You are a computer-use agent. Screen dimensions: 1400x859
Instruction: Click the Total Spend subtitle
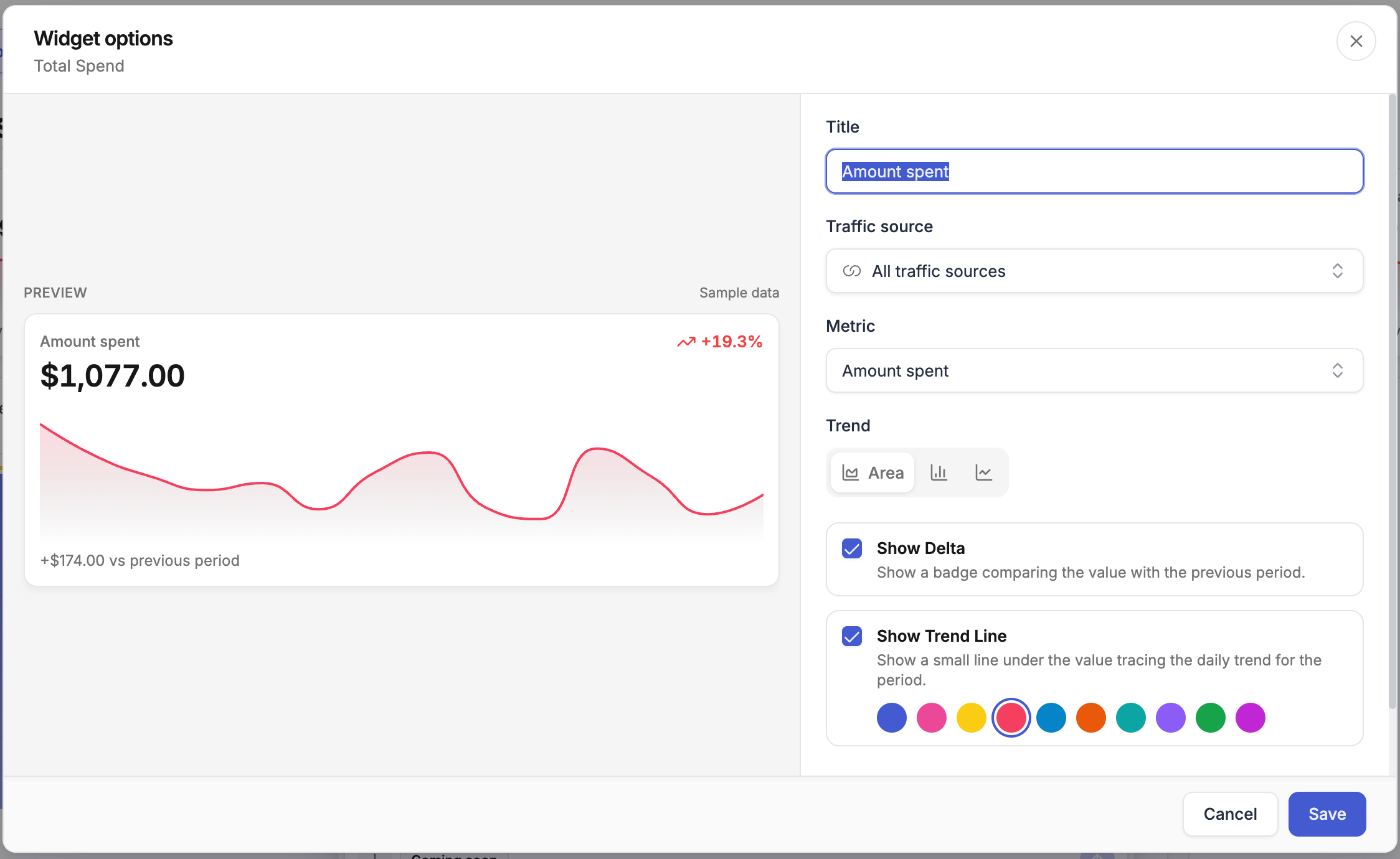point(79,66)
